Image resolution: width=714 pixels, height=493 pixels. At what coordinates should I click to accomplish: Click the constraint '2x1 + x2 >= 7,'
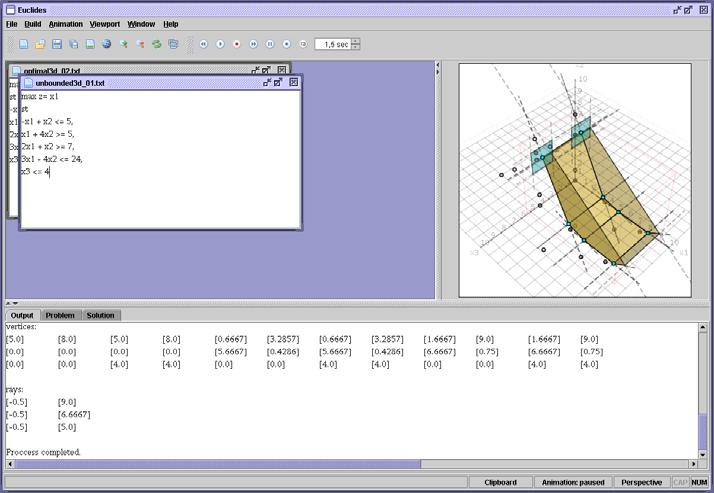pos(48,147)
